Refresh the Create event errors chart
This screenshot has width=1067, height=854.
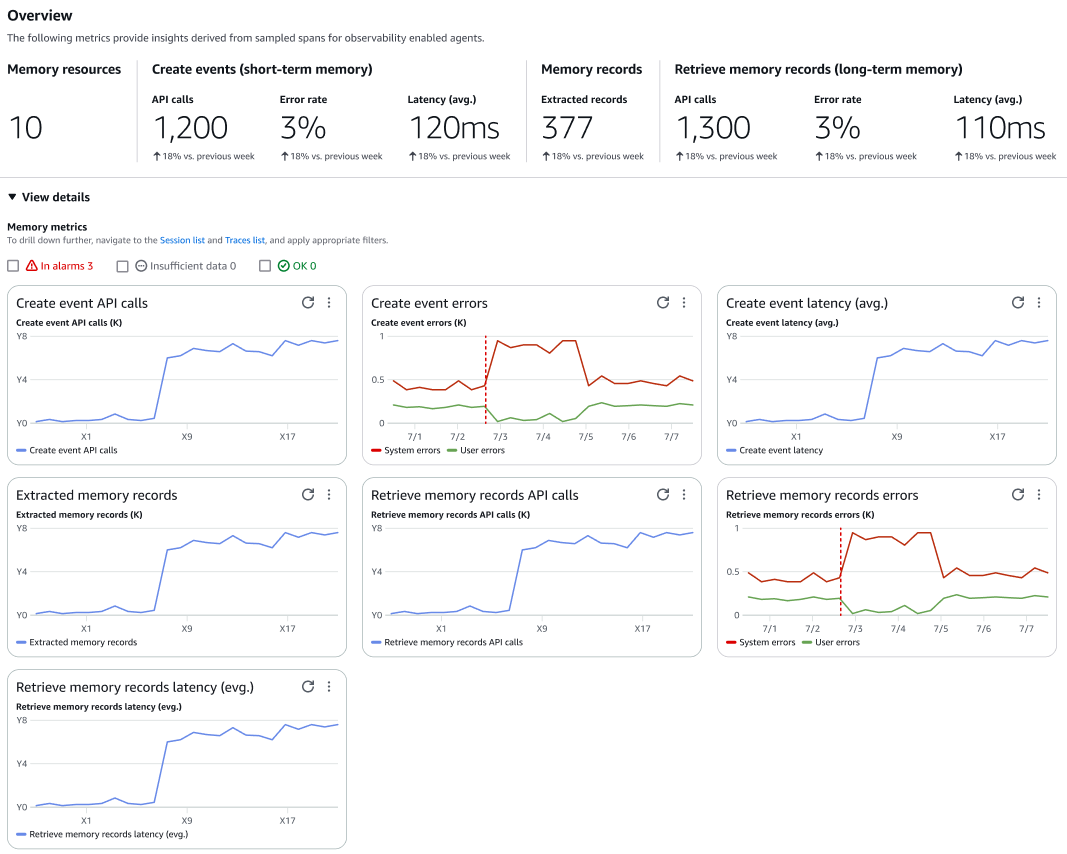pos(663,303)
